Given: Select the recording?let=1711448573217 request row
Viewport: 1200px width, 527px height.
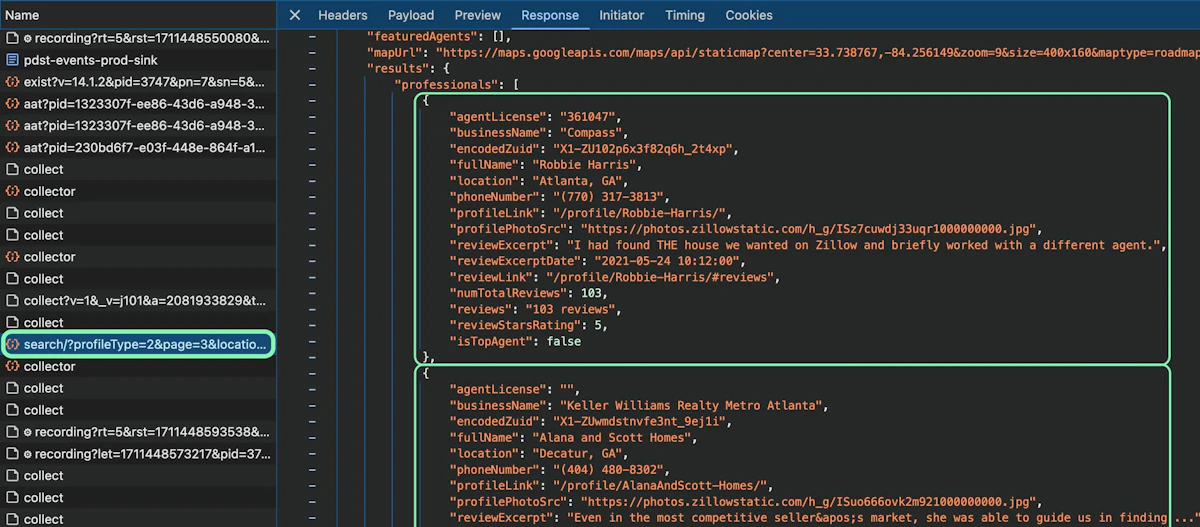Looking at the screenshot, I should [138, 454].
